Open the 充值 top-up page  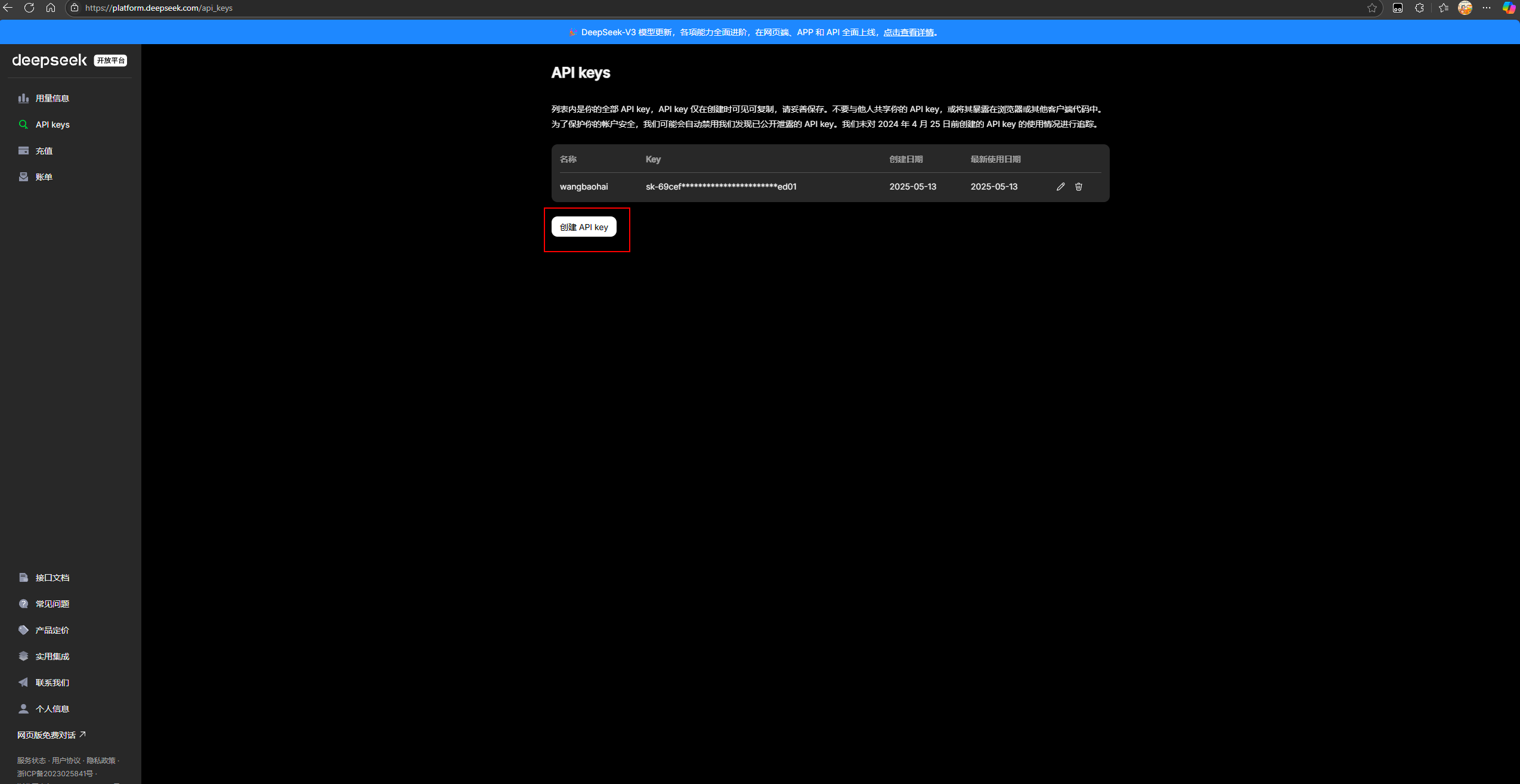[44, 151]
